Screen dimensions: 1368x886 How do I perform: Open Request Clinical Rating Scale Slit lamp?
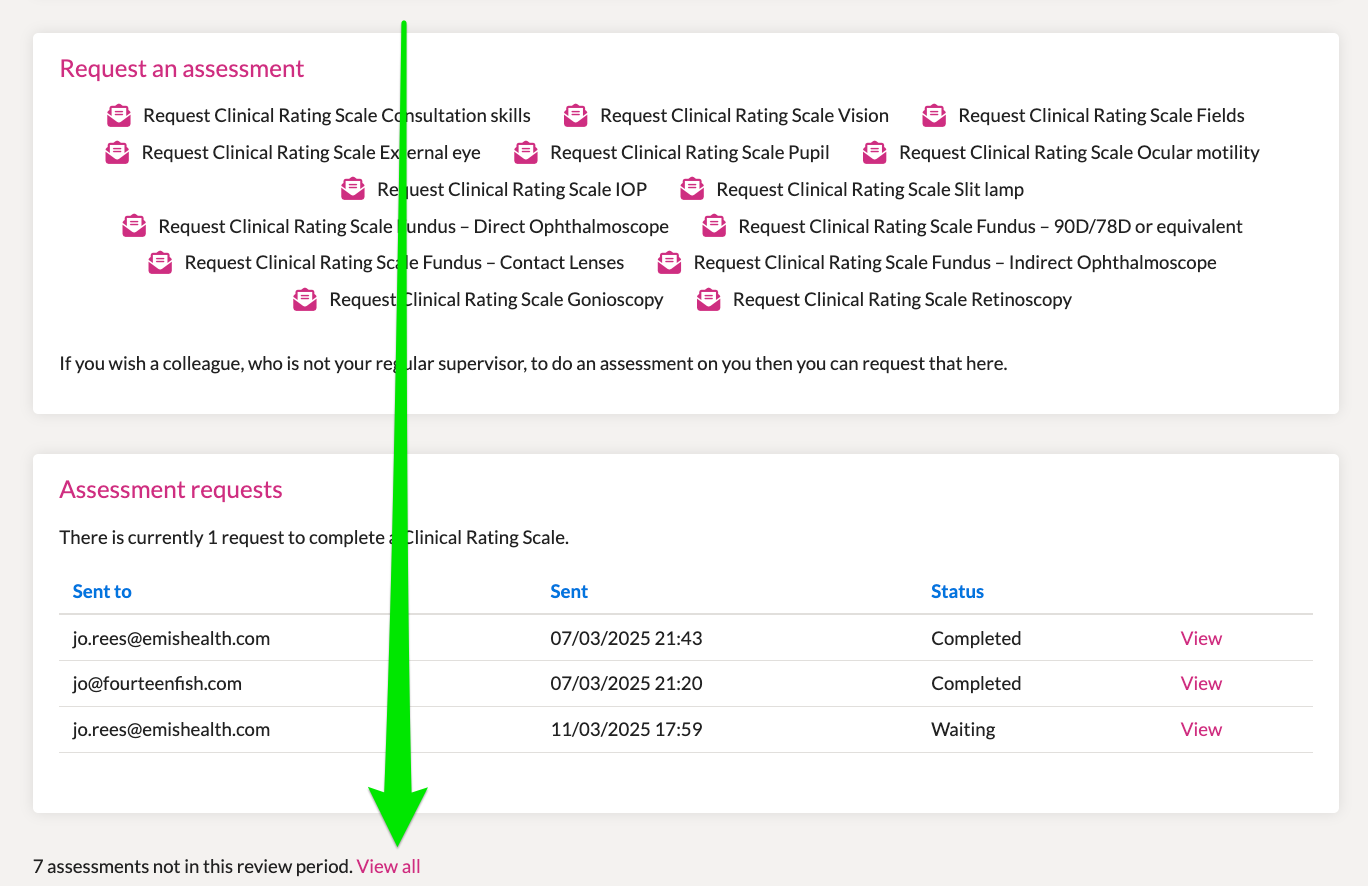click(x=870, y=189)
